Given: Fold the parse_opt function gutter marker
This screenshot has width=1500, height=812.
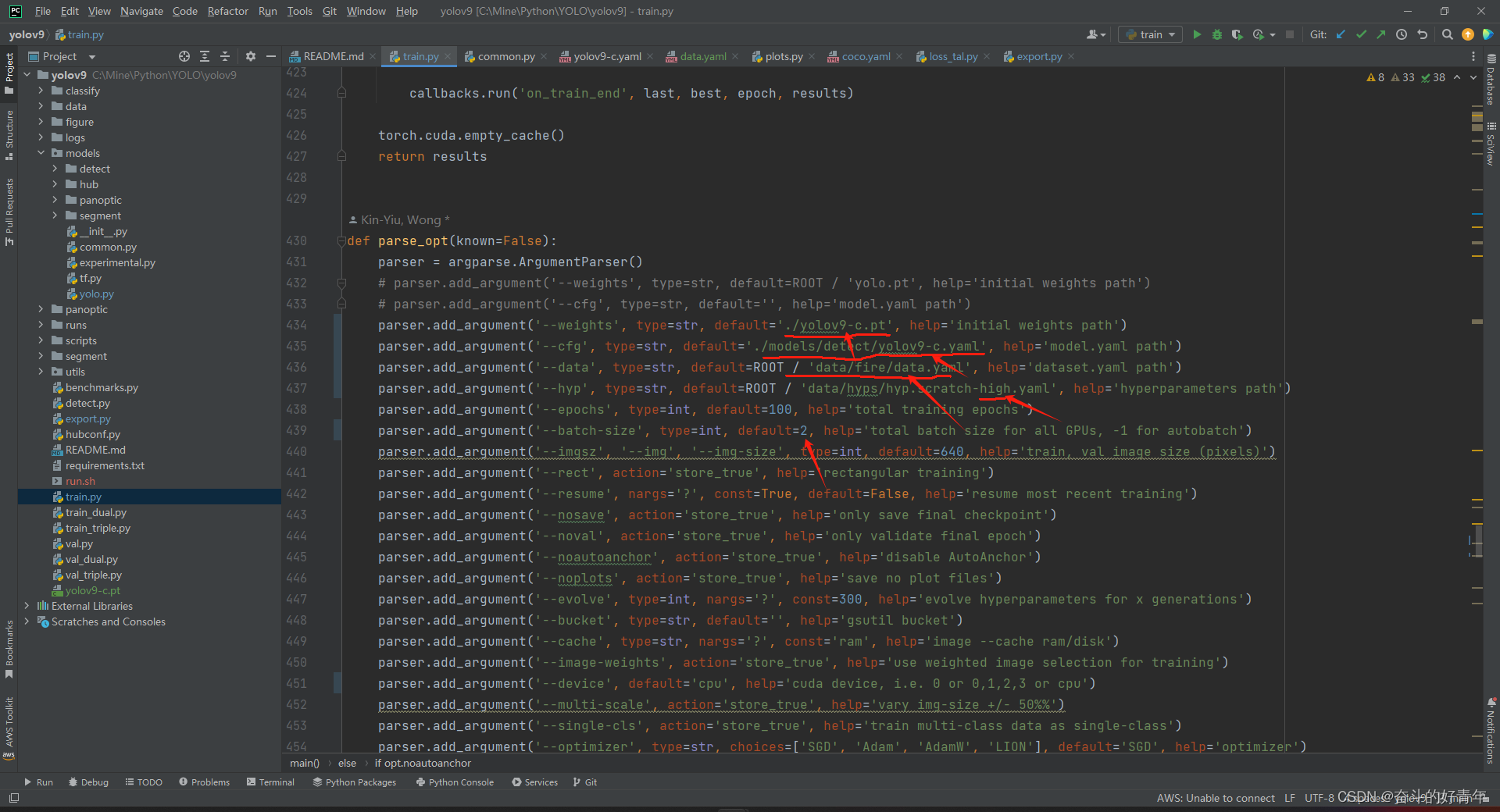Looking at the screenshot, I should [x=341, y=240].
